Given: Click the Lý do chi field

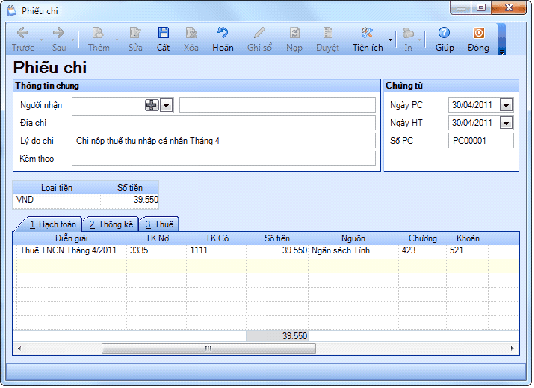Looking at the screenshot, I should (223, 141).
